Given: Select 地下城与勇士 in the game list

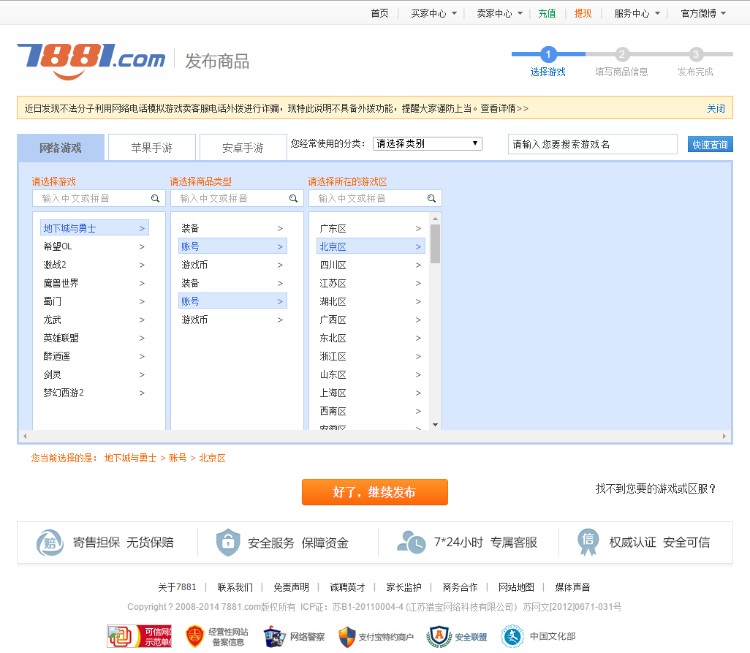Looking at the screenshot, I should [94, 228].
